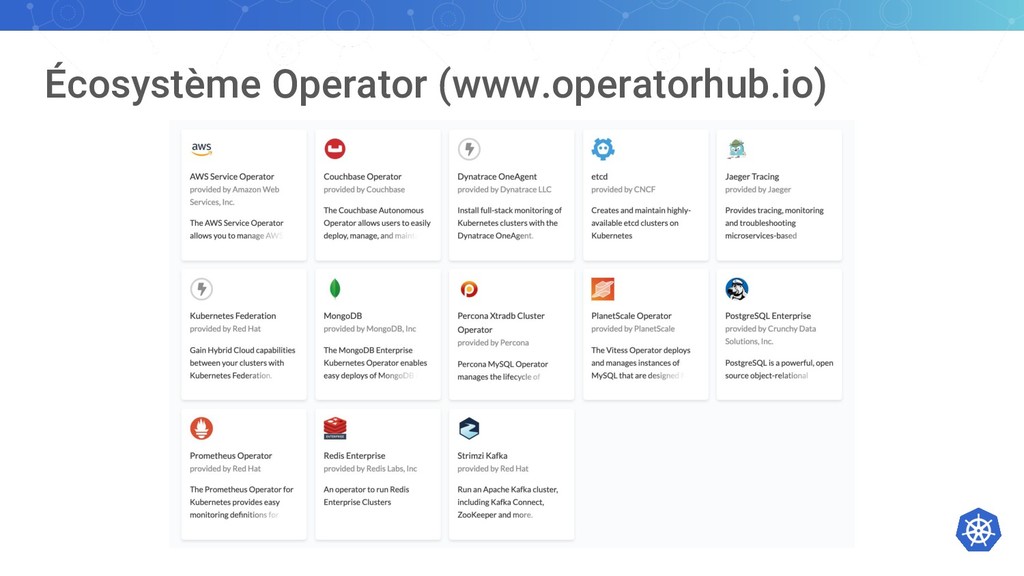Click 'provided by Dynatrace LLC' text
Screen dimensions: 1024x576
(x=504, y=189)
